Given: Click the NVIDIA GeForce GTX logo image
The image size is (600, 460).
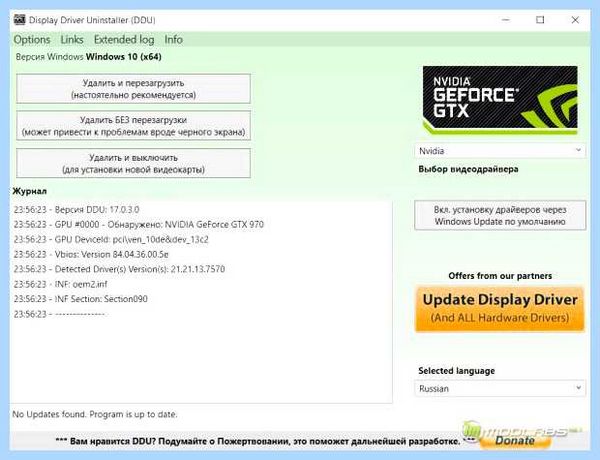Looking at the screenshot, I should pos(500,100).
